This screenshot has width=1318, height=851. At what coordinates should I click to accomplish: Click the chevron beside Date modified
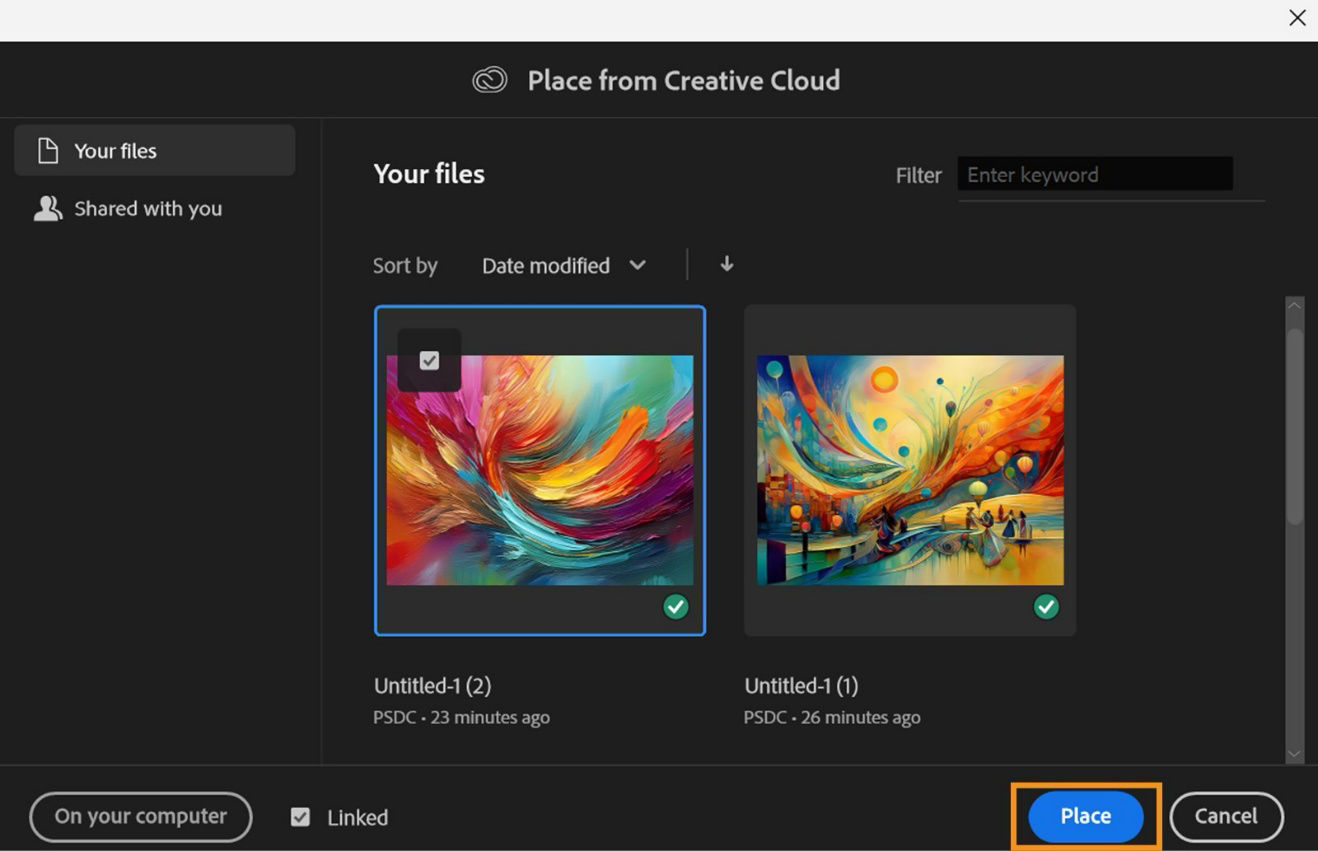(638, 265)
